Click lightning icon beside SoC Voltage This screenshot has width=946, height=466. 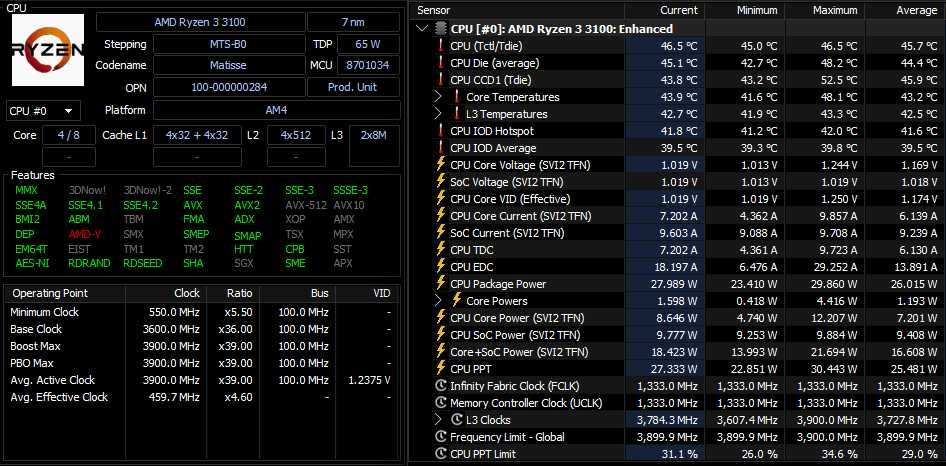(x=440, y=182)
